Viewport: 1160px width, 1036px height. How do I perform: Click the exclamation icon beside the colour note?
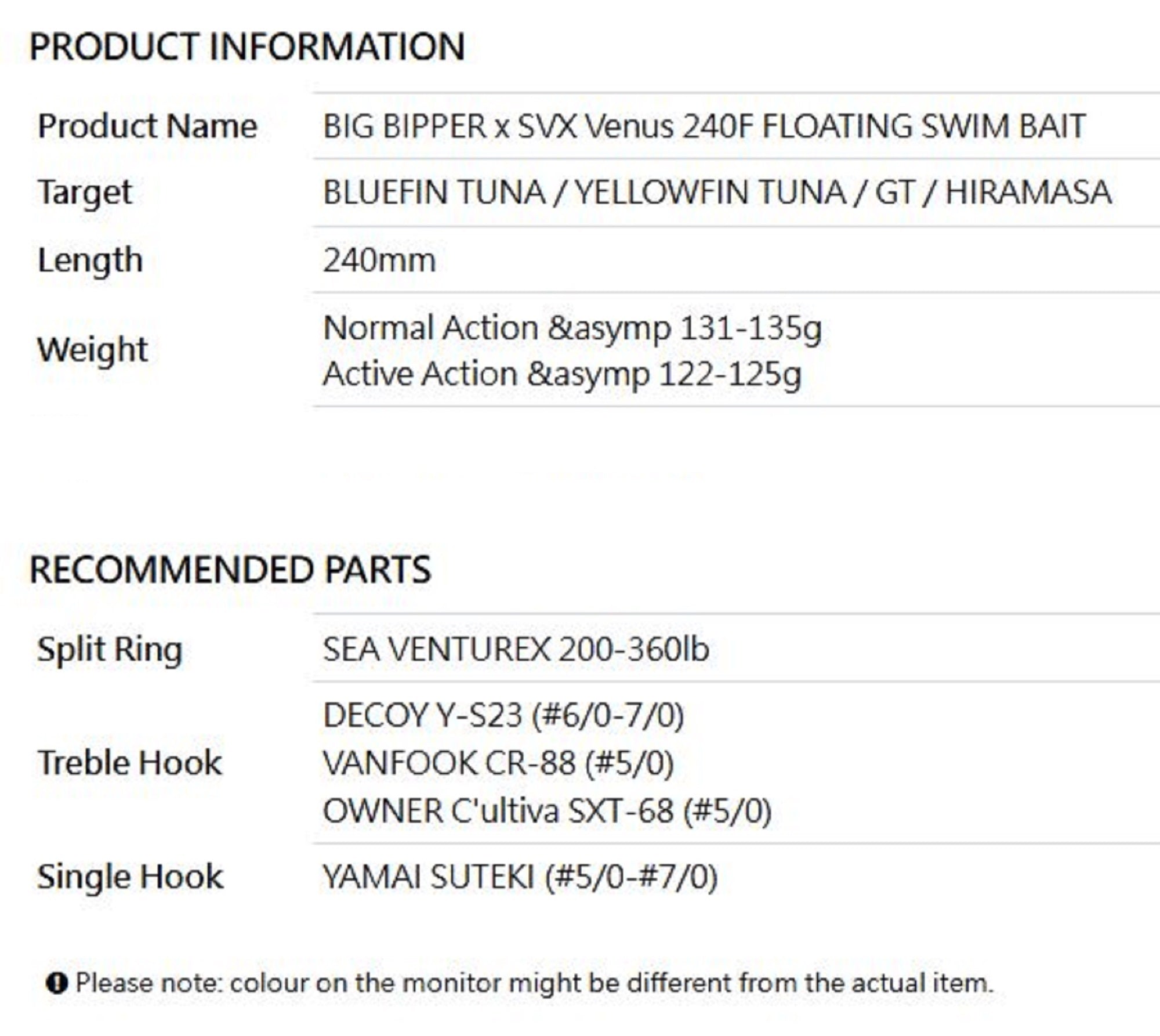(56, 983)
